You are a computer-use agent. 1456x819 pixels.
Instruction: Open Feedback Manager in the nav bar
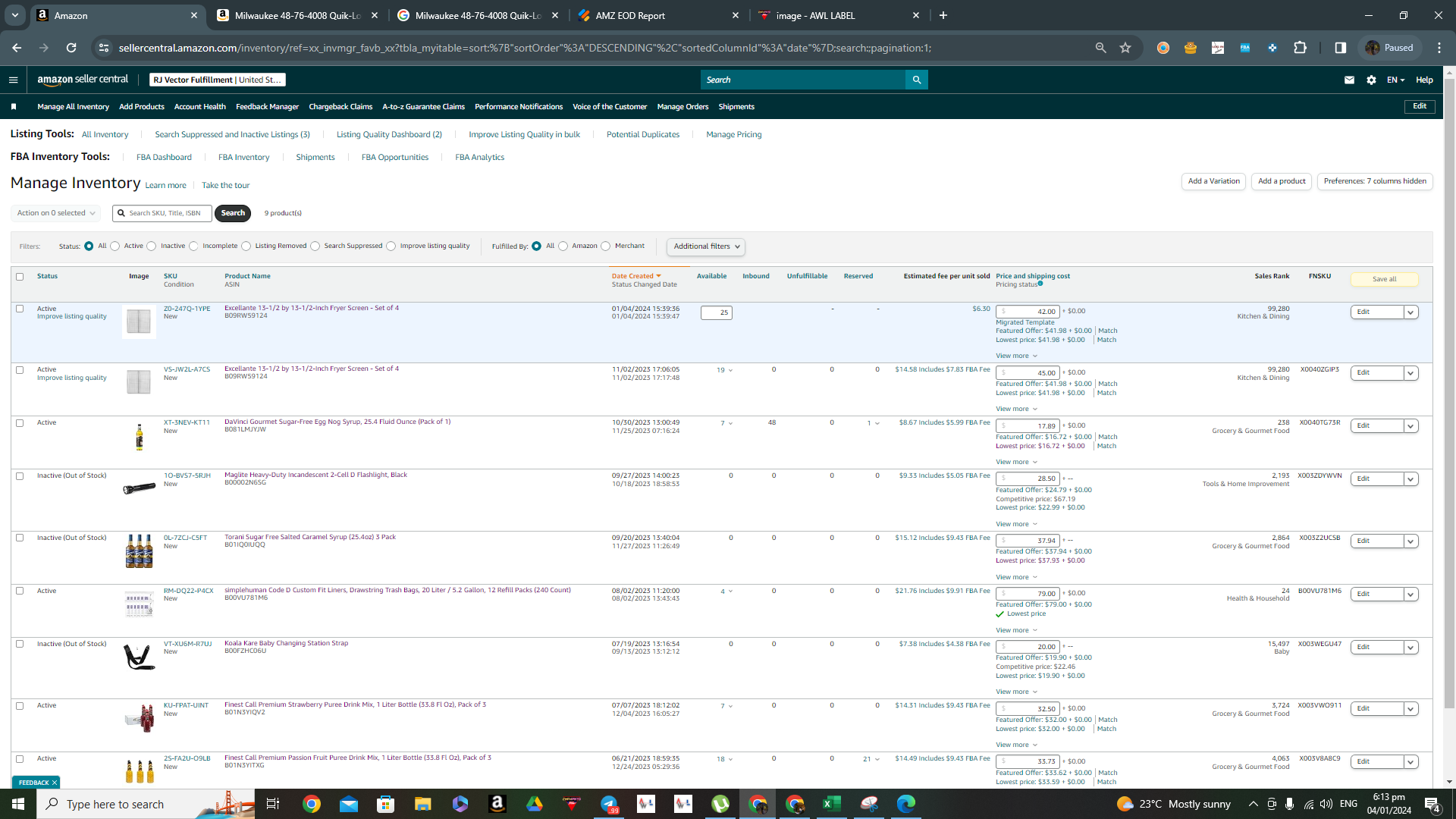(x=267, y=107)
